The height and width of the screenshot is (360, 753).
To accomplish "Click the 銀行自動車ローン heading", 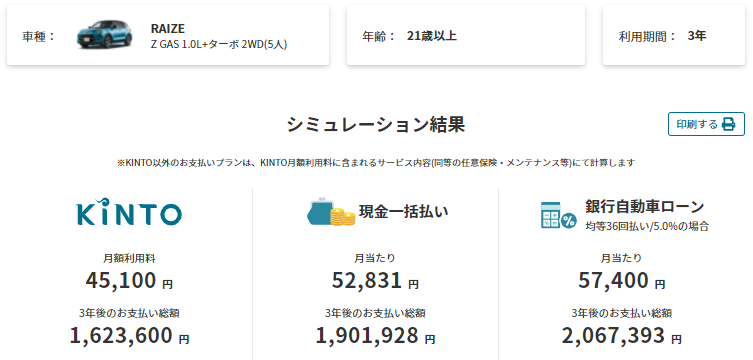I will tap(644, 206).
